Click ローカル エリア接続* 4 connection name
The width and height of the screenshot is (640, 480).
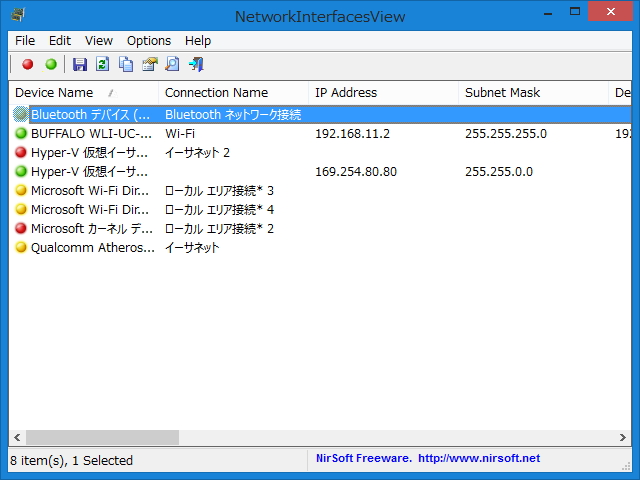(219, 209)
